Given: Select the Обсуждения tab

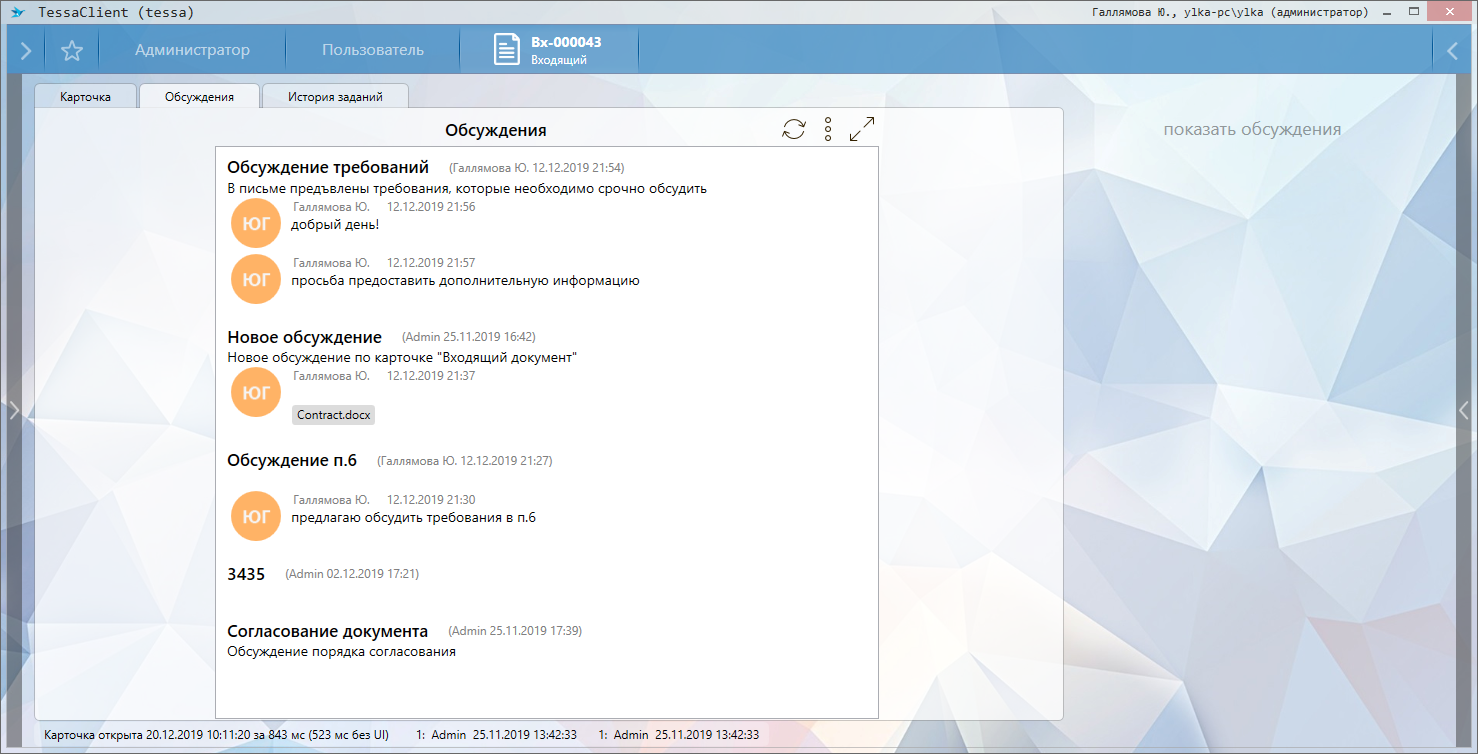Looking at the screenshot, I should (x=200, y=97).
